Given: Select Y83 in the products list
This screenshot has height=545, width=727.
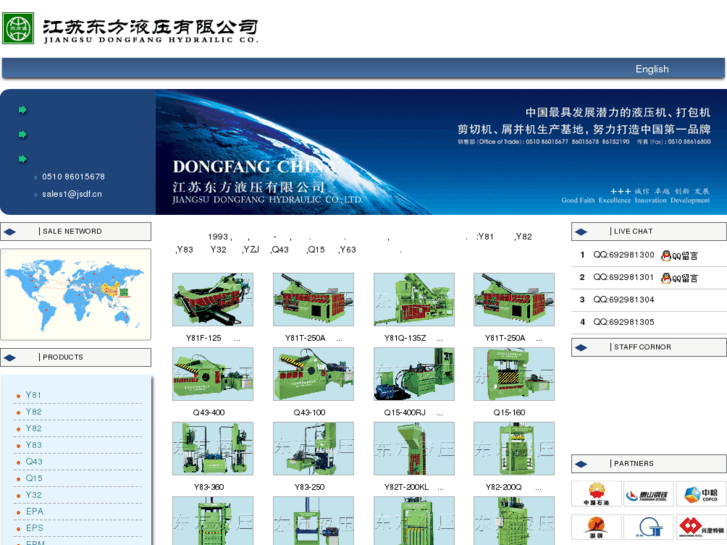Looking at the screenshot, I should 33,445.
